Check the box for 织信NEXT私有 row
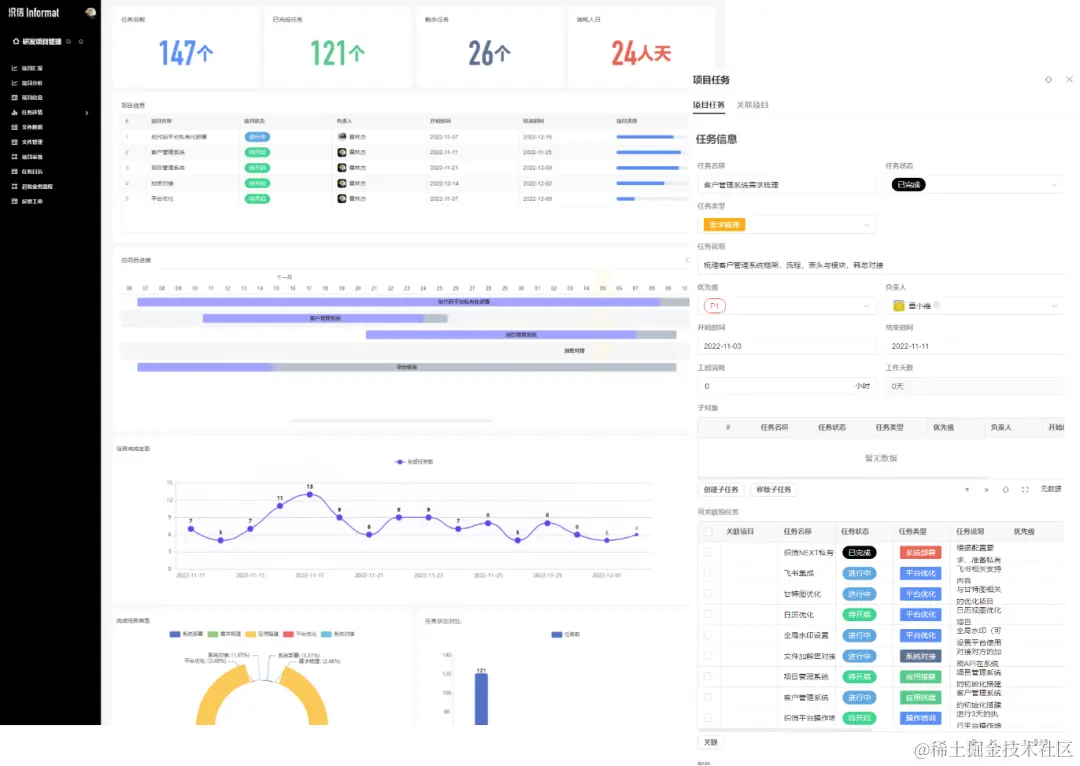 [x=708, y=552]
